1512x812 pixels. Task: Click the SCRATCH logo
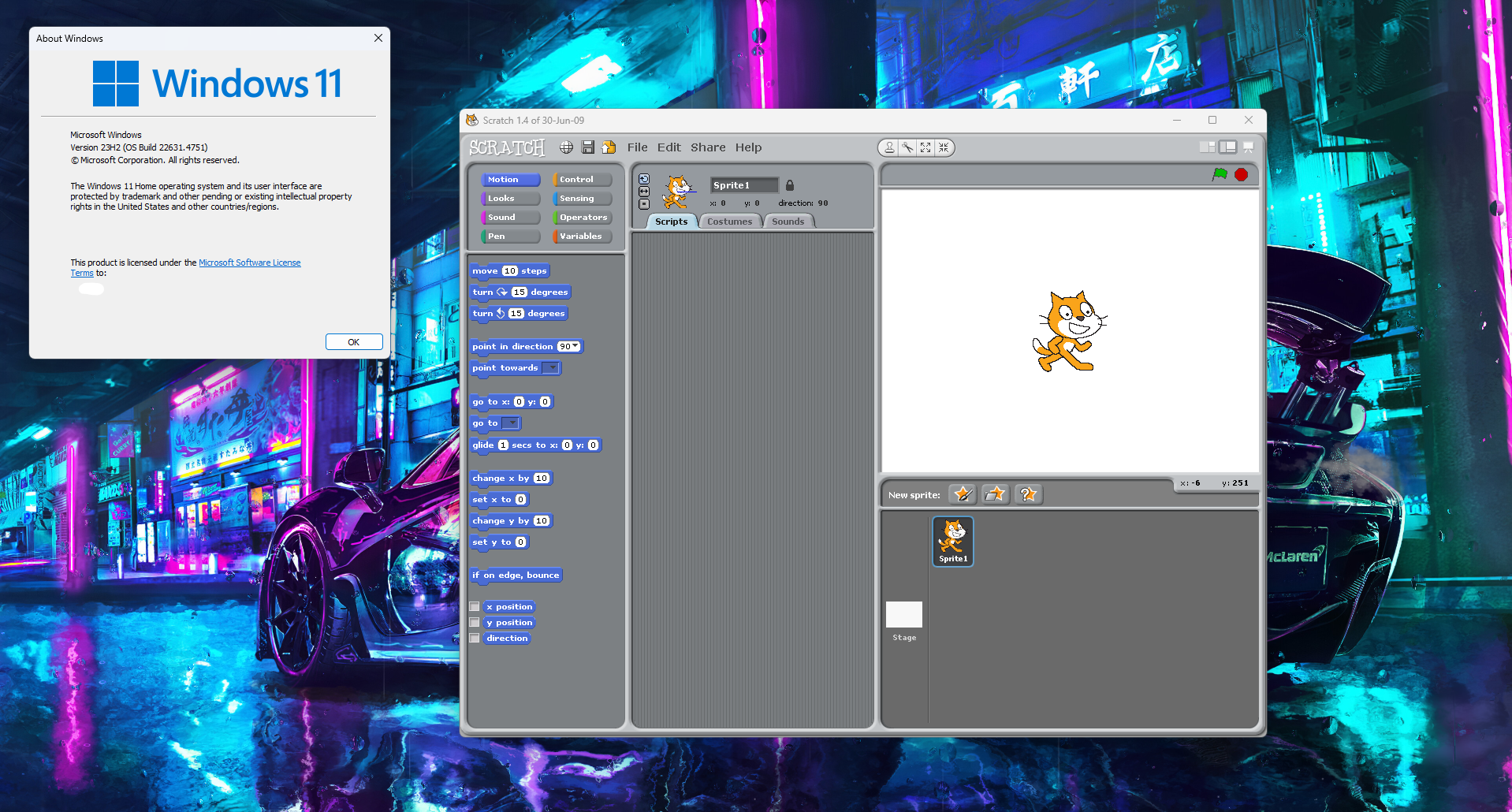click(x=507, y=147)
